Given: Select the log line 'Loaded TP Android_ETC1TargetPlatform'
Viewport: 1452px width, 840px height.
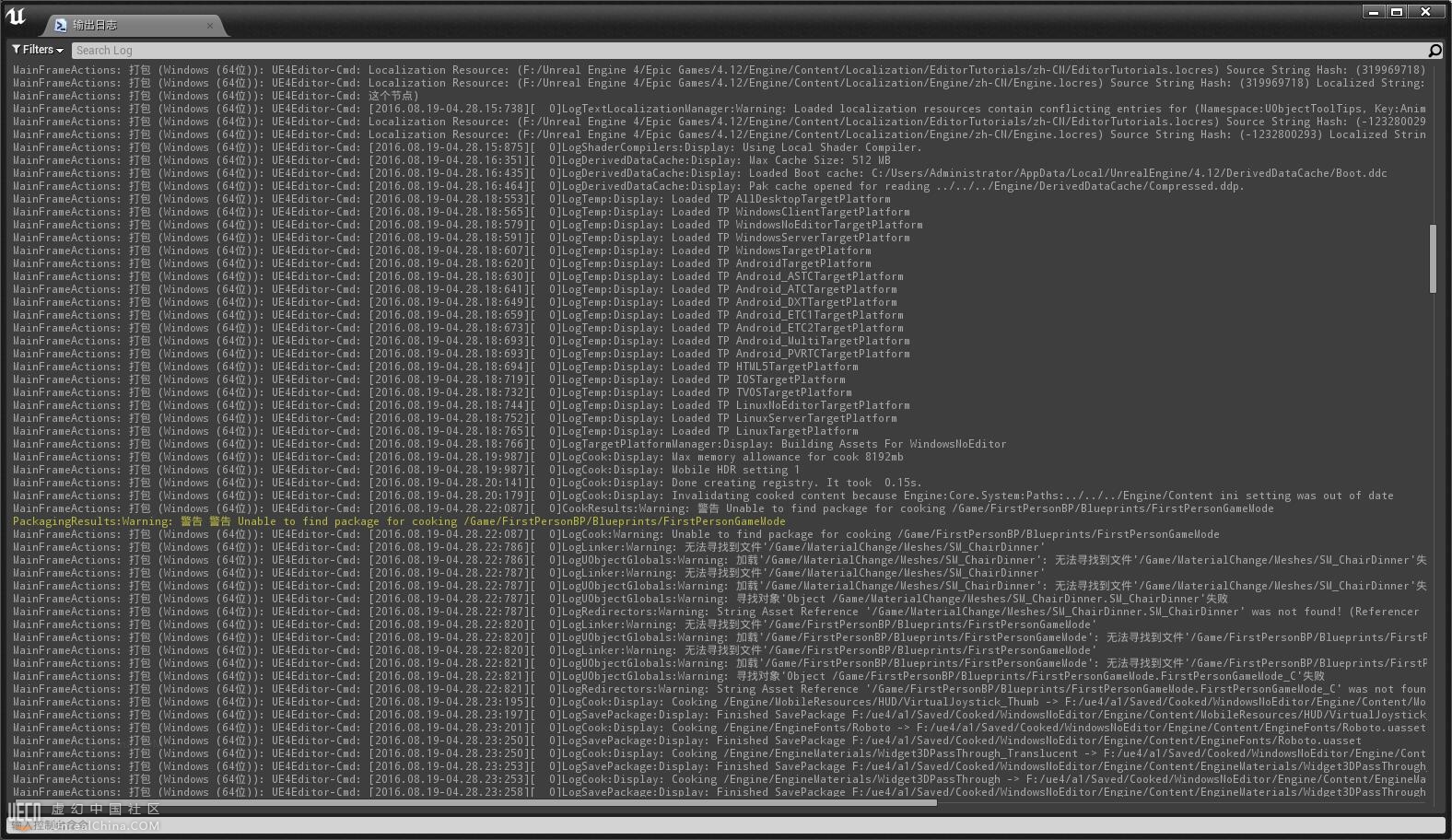Looking at the screenshot, I should [x=458, y=315].
